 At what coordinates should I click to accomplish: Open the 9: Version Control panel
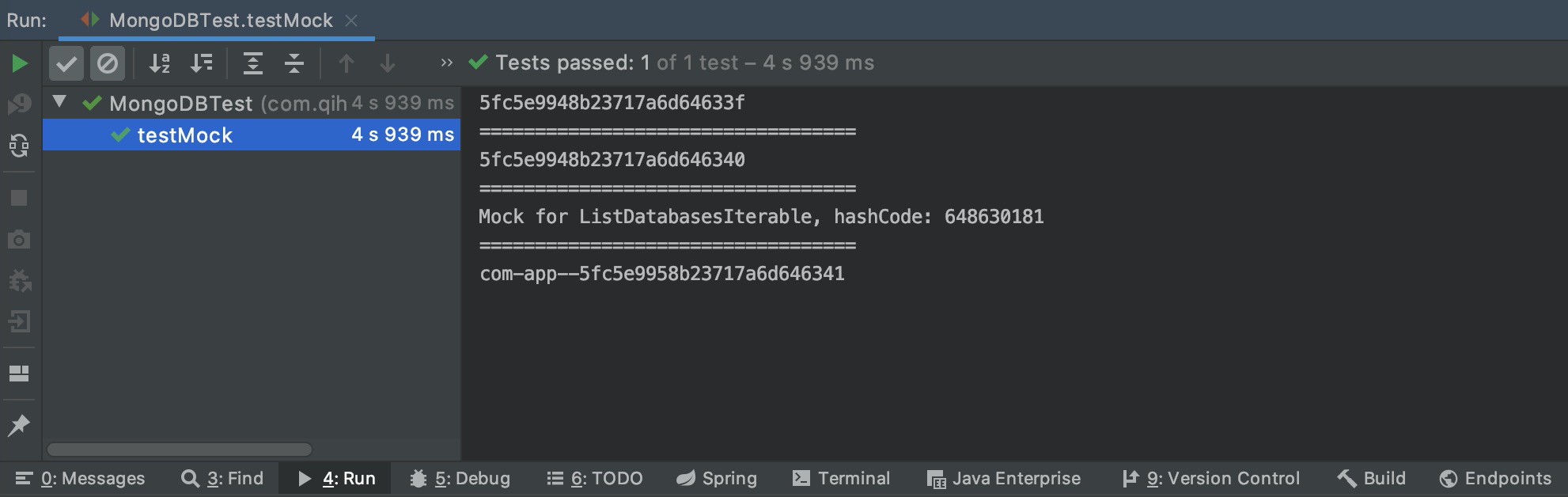pos(1210,478)
